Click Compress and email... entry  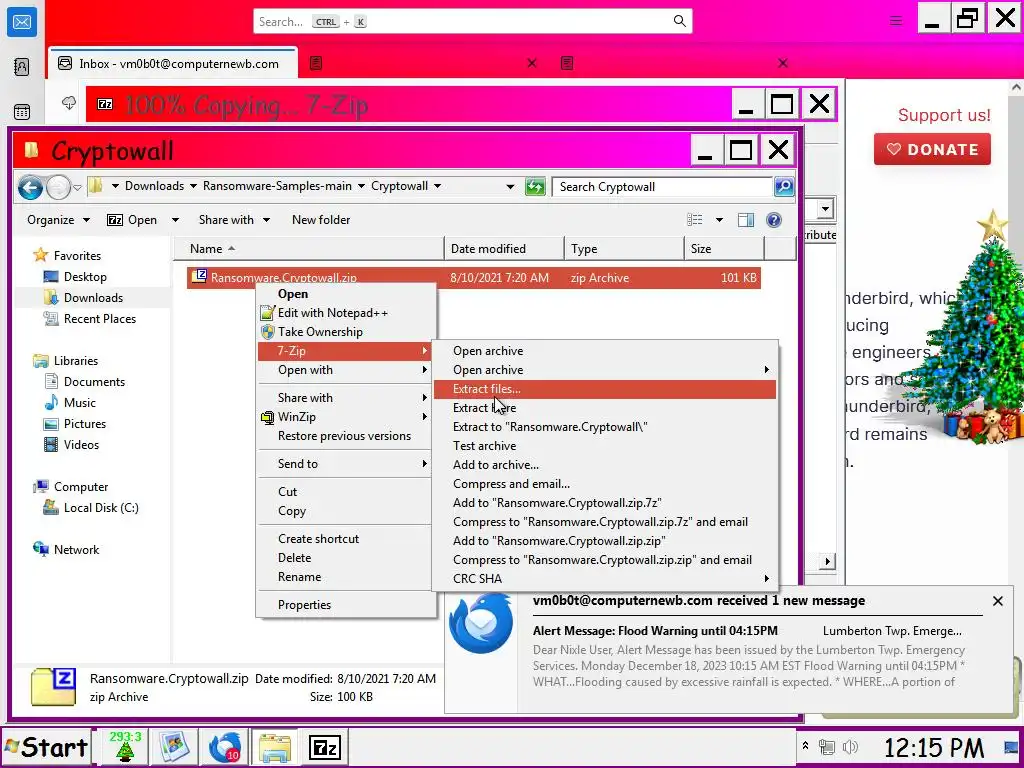pyautogui.click(x=605, y=484)
